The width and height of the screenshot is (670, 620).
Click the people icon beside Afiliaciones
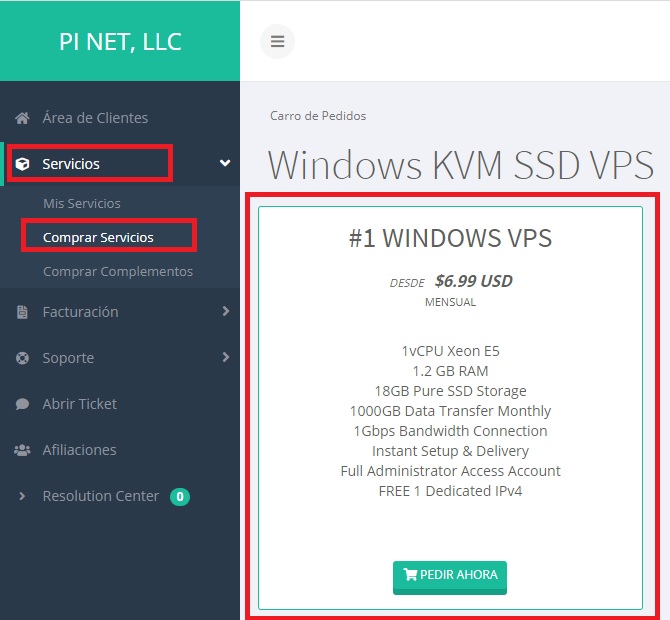click(x=22, y=450)
